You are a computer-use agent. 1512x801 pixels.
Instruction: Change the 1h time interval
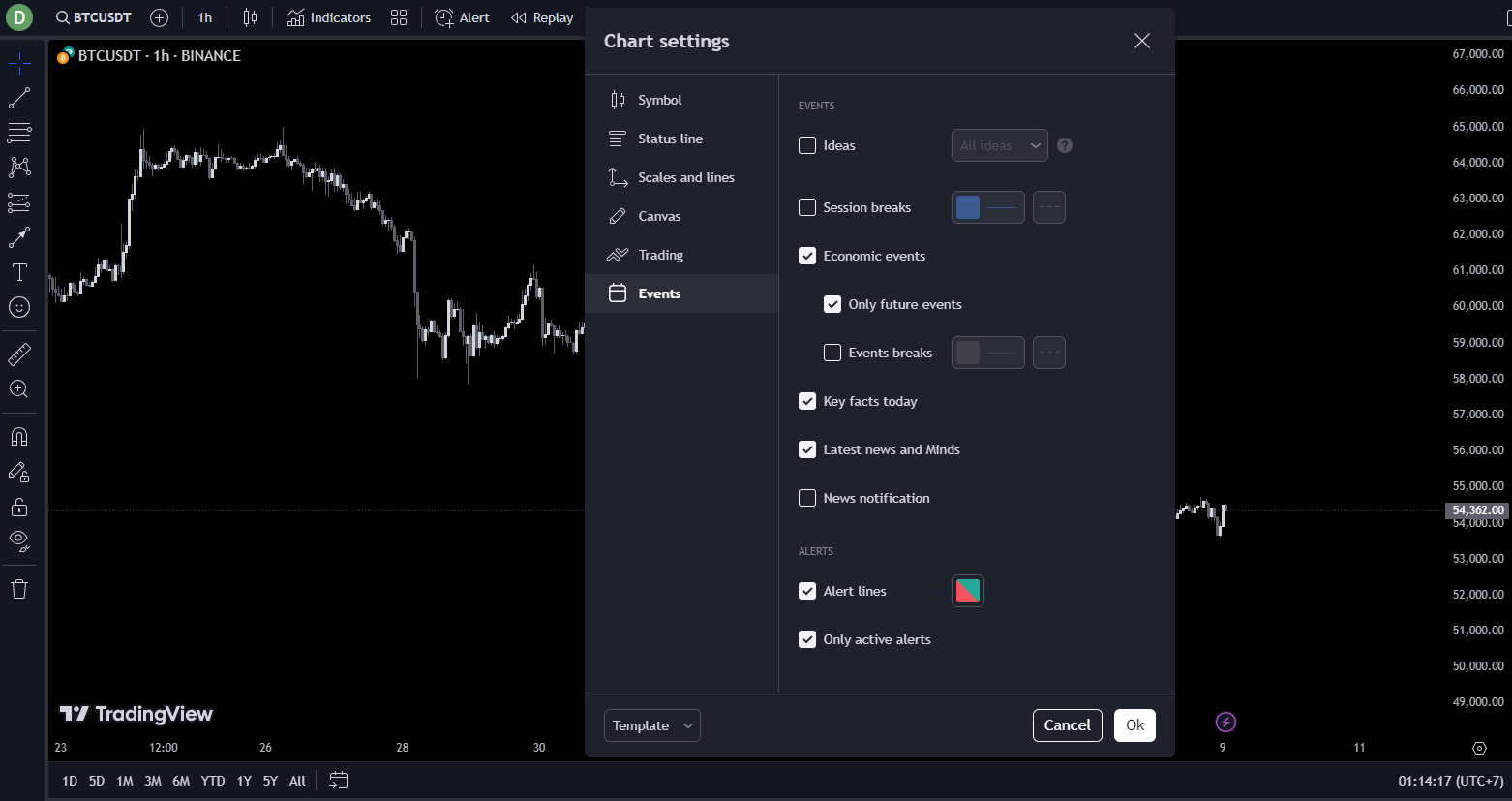click(205, 17)
